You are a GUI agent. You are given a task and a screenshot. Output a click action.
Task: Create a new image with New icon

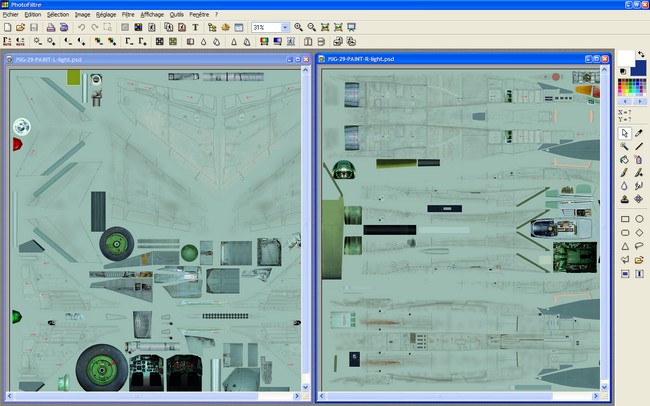click(x=7, y=27)
